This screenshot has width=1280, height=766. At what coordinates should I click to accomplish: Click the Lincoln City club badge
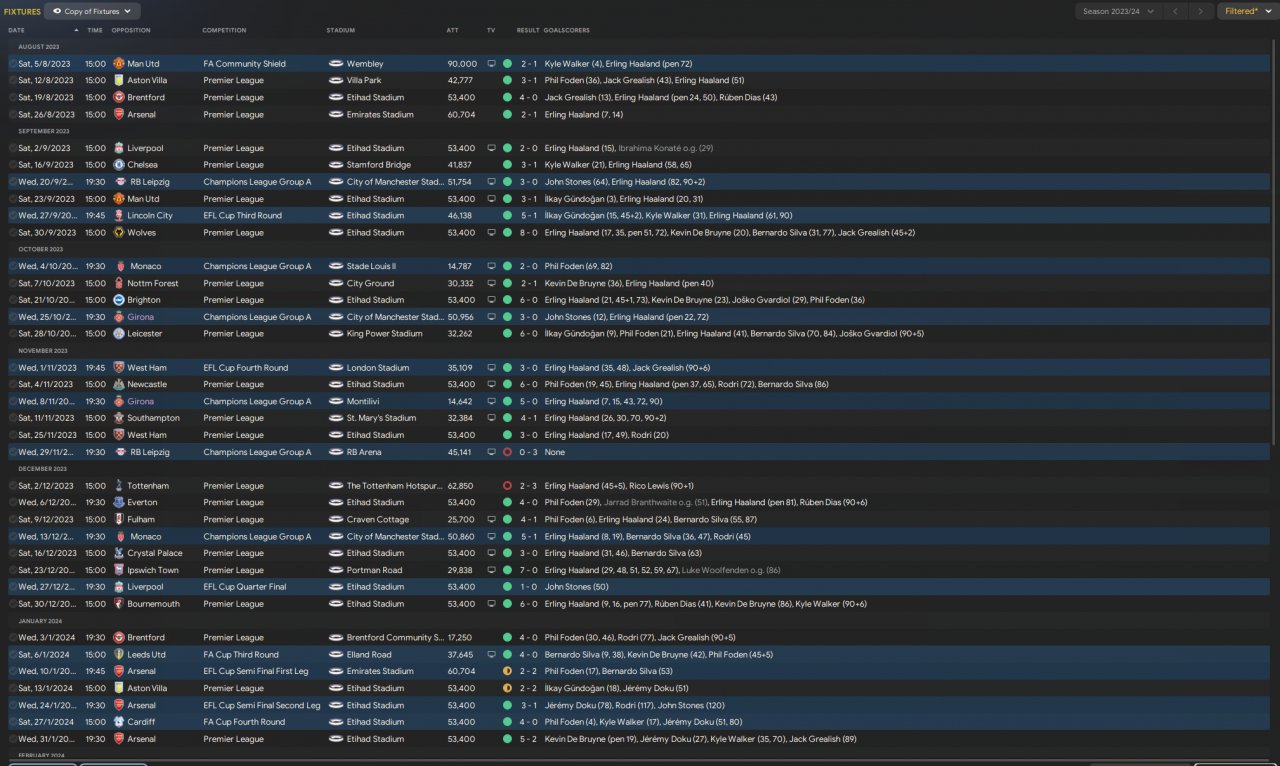tap(119, 216)
